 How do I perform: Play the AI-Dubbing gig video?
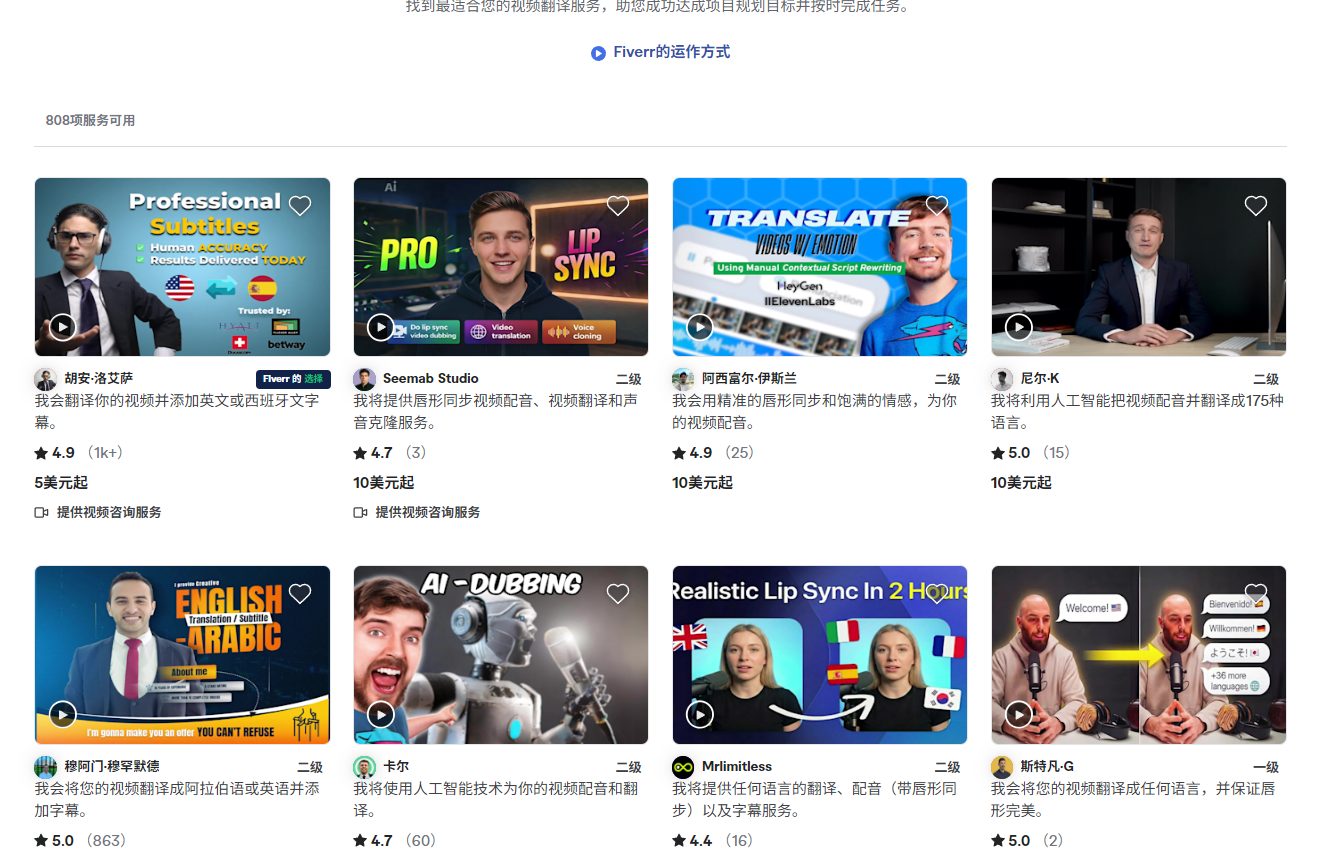(381, 715)
